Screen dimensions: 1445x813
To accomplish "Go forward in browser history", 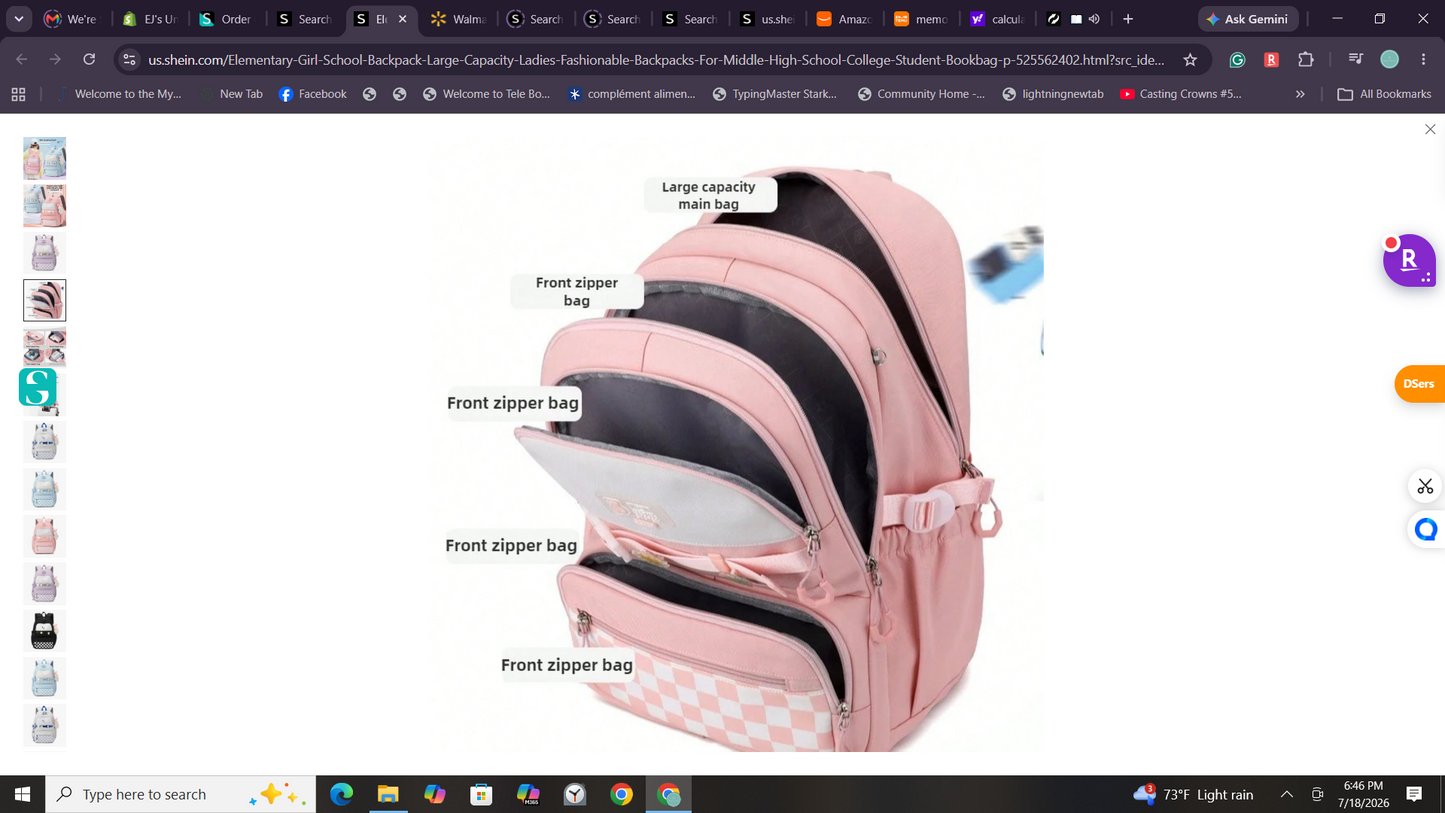I will pyautogui.click(x=56, y=60).
